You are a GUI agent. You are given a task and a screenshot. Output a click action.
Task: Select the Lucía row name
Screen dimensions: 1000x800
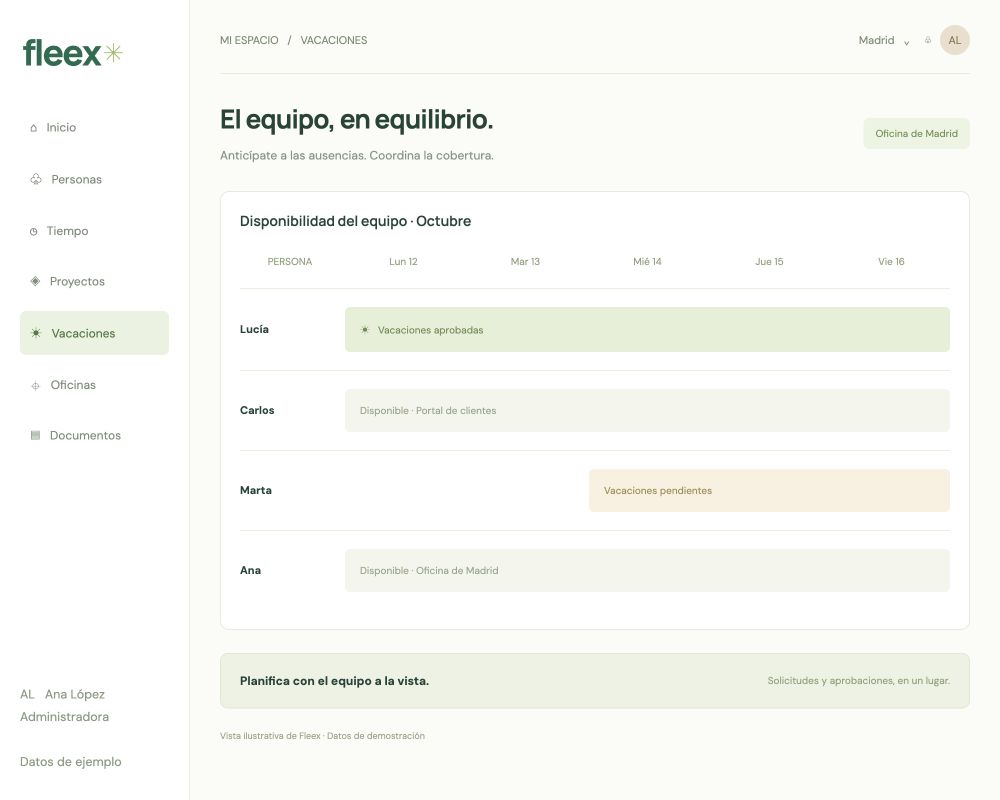click(254, 329)
